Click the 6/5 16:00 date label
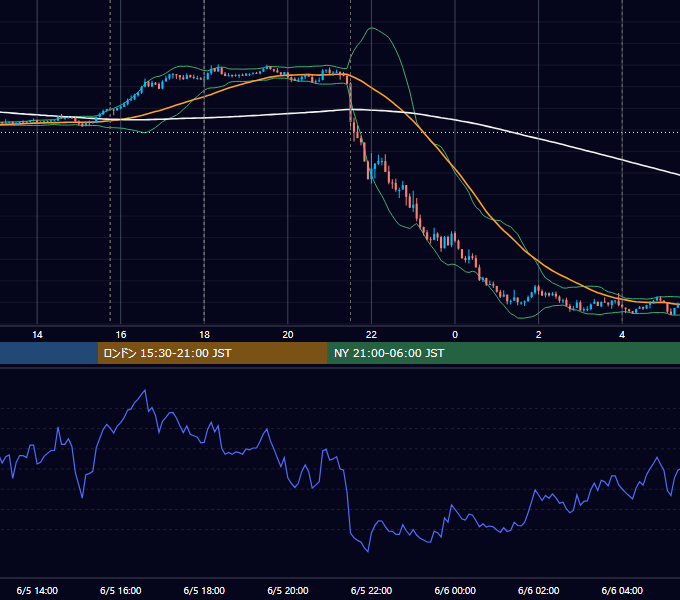Viewport: 680px width, 600px height. click(x=121, y=590)
